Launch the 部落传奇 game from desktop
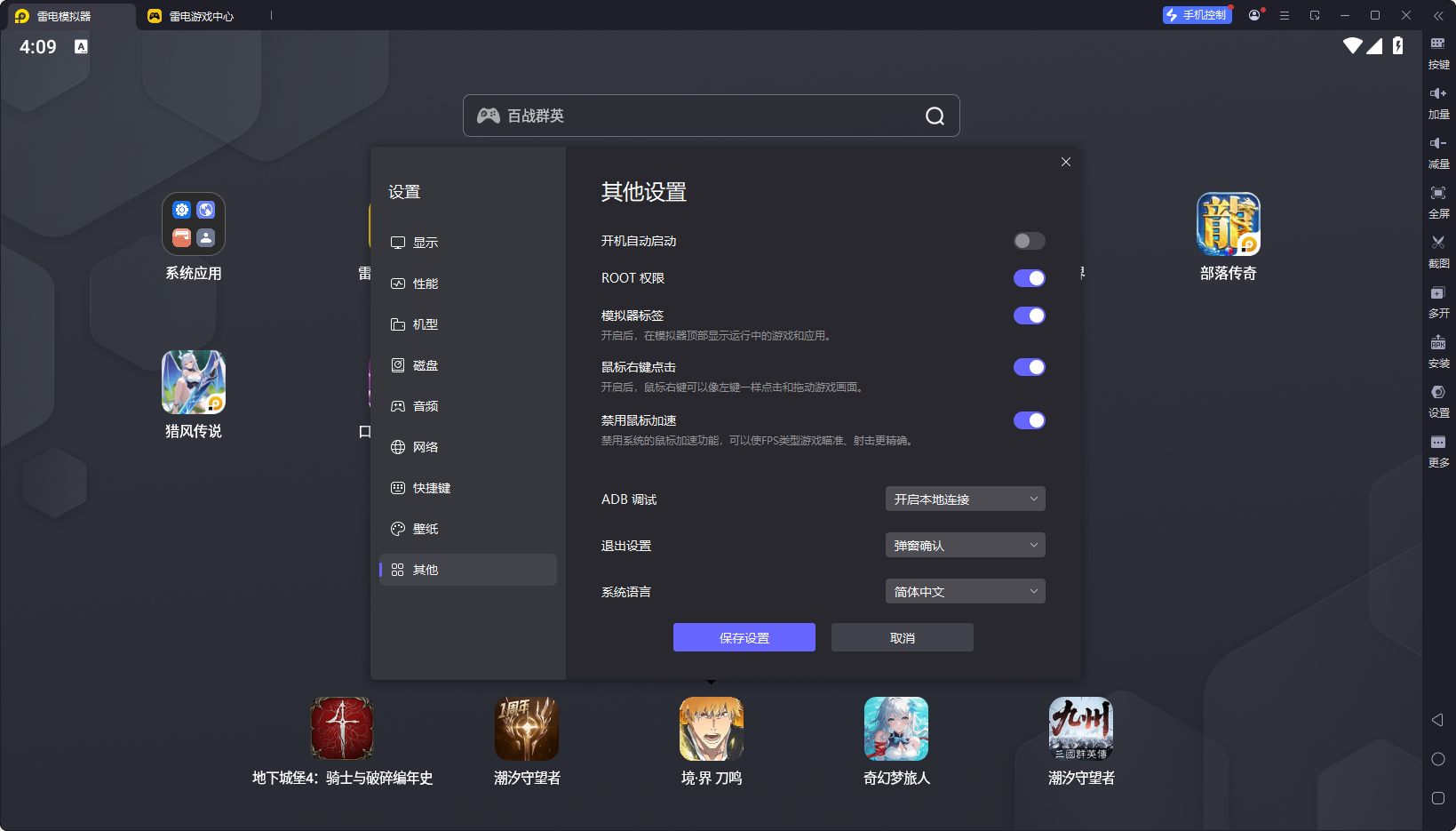The width and height of the screenshot is (1456, 831). pos(1228,224)
